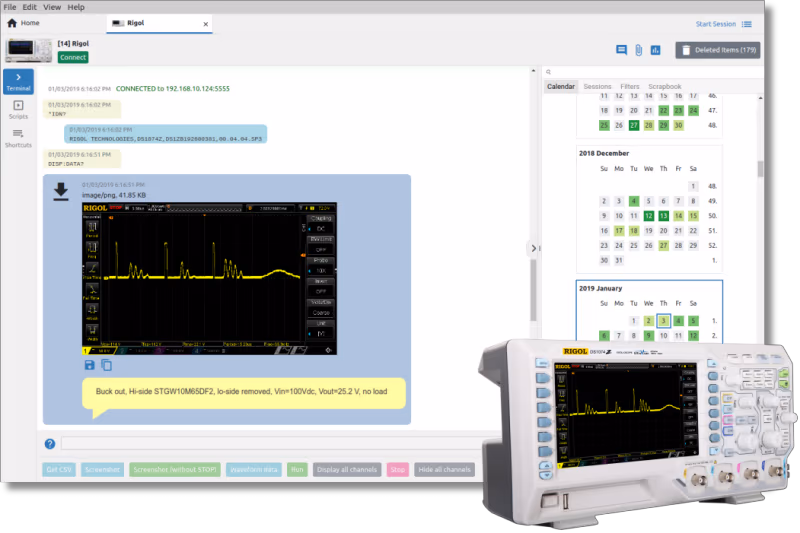Image resolution: width=800 pixels, height=533 pixels.
Task: Click the scroll up arrow of the terminal log
Action: (x=533, y=71)
